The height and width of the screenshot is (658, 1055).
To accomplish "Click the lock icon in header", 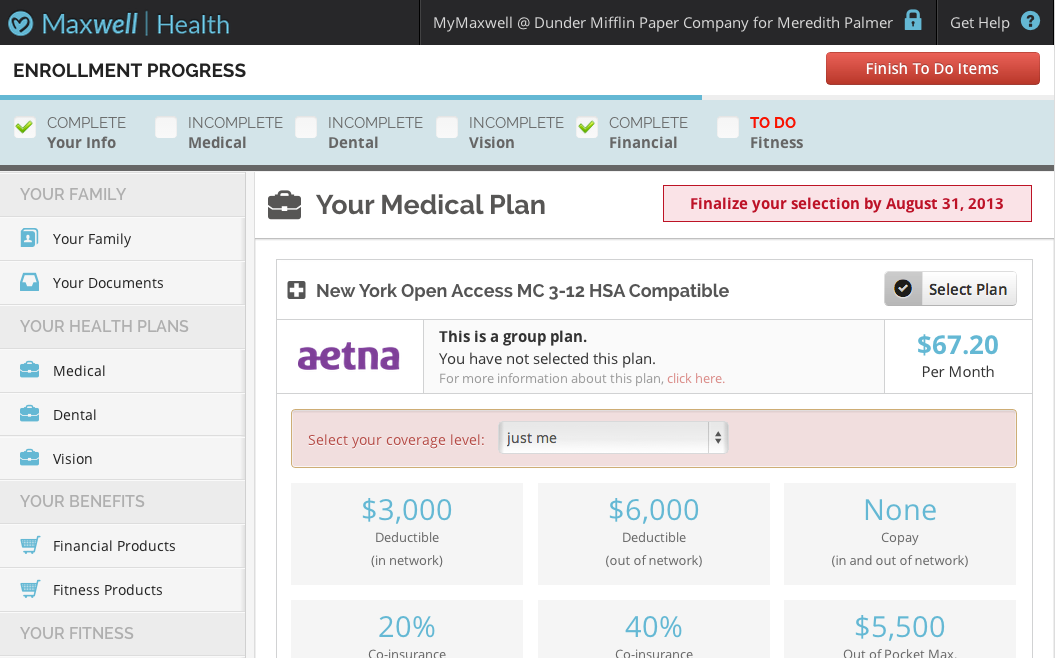I will coord(913,21).
